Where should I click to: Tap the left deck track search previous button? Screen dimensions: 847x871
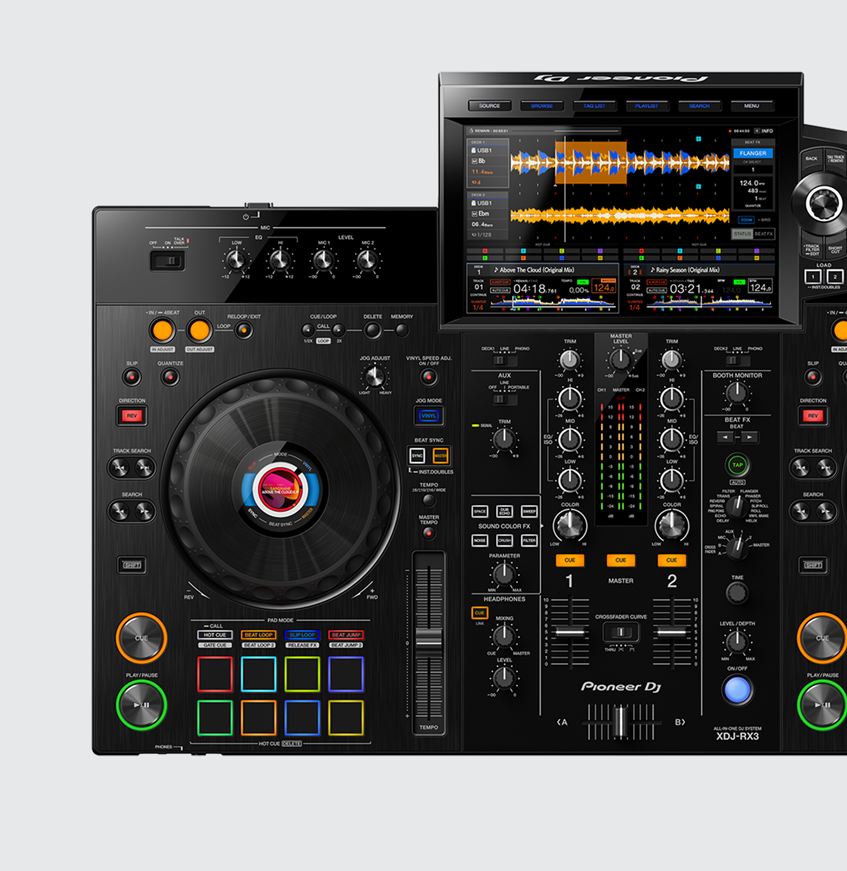(x=120, y=468)
